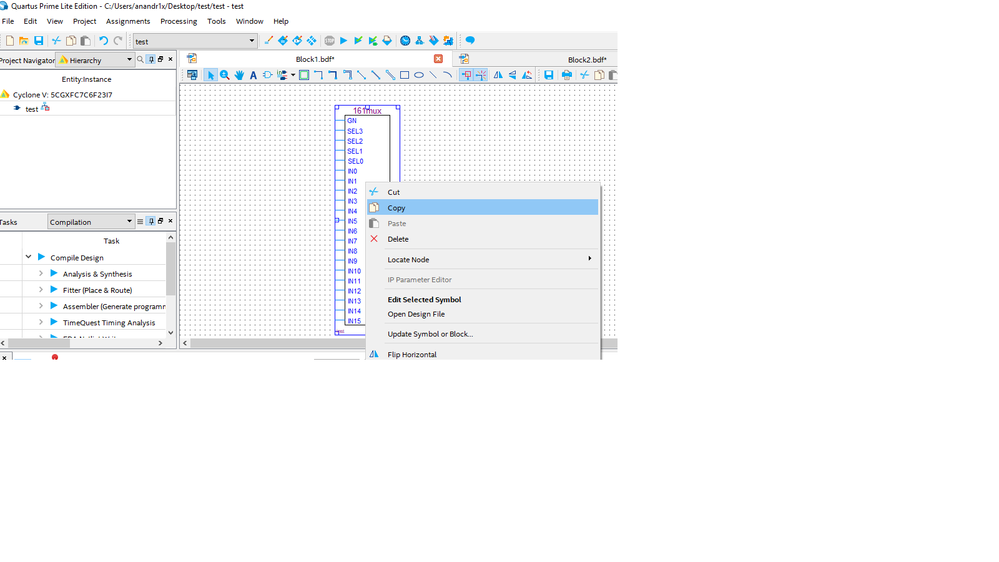The height and width of the screenshot is (562, 999).
Task: Choose Copy from the context menu
Action: pos(396,208)
